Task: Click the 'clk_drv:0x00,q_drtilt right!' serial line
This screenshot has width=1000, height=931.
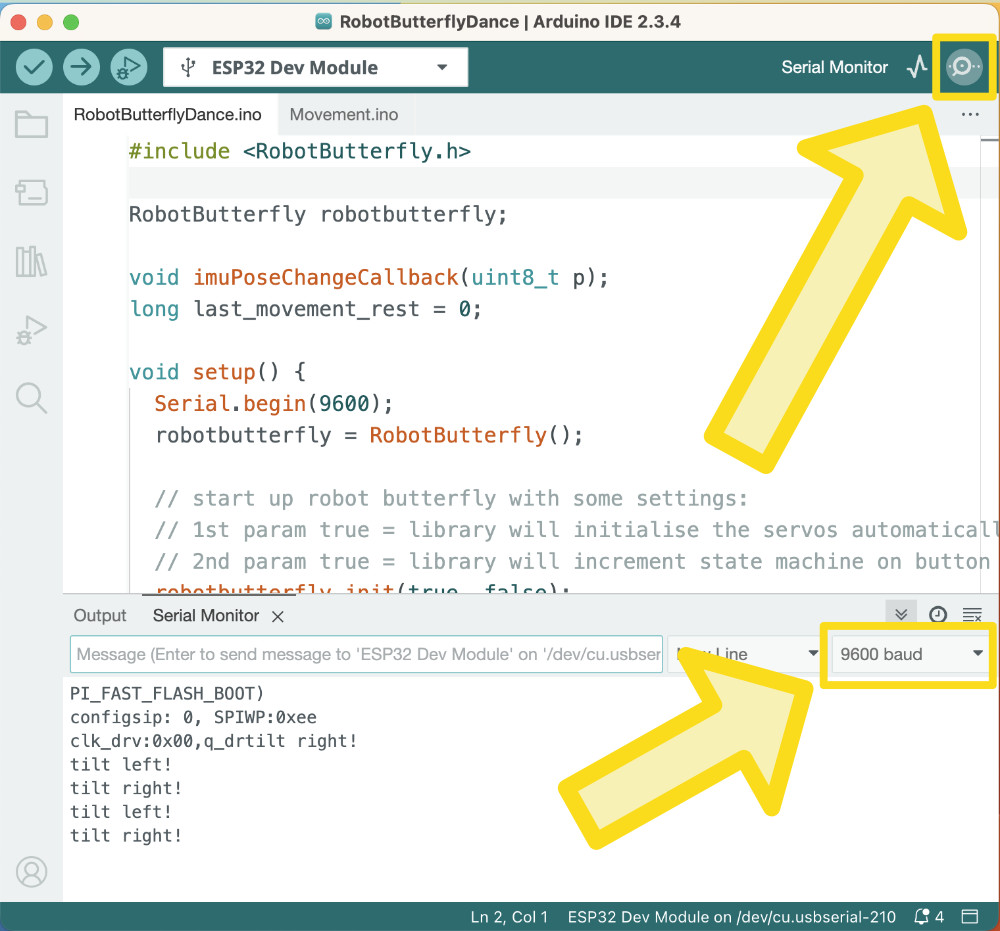Action: click(214, 740)
